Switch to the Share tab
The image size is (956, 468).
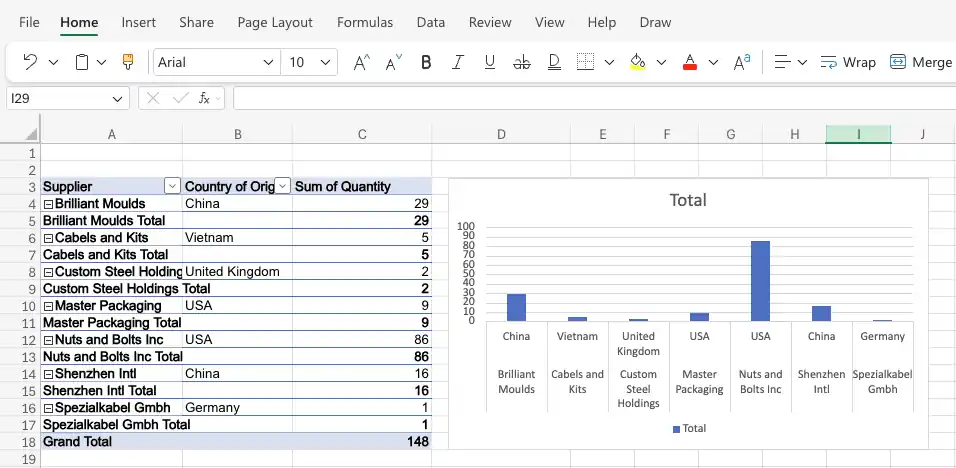(196, 23)
